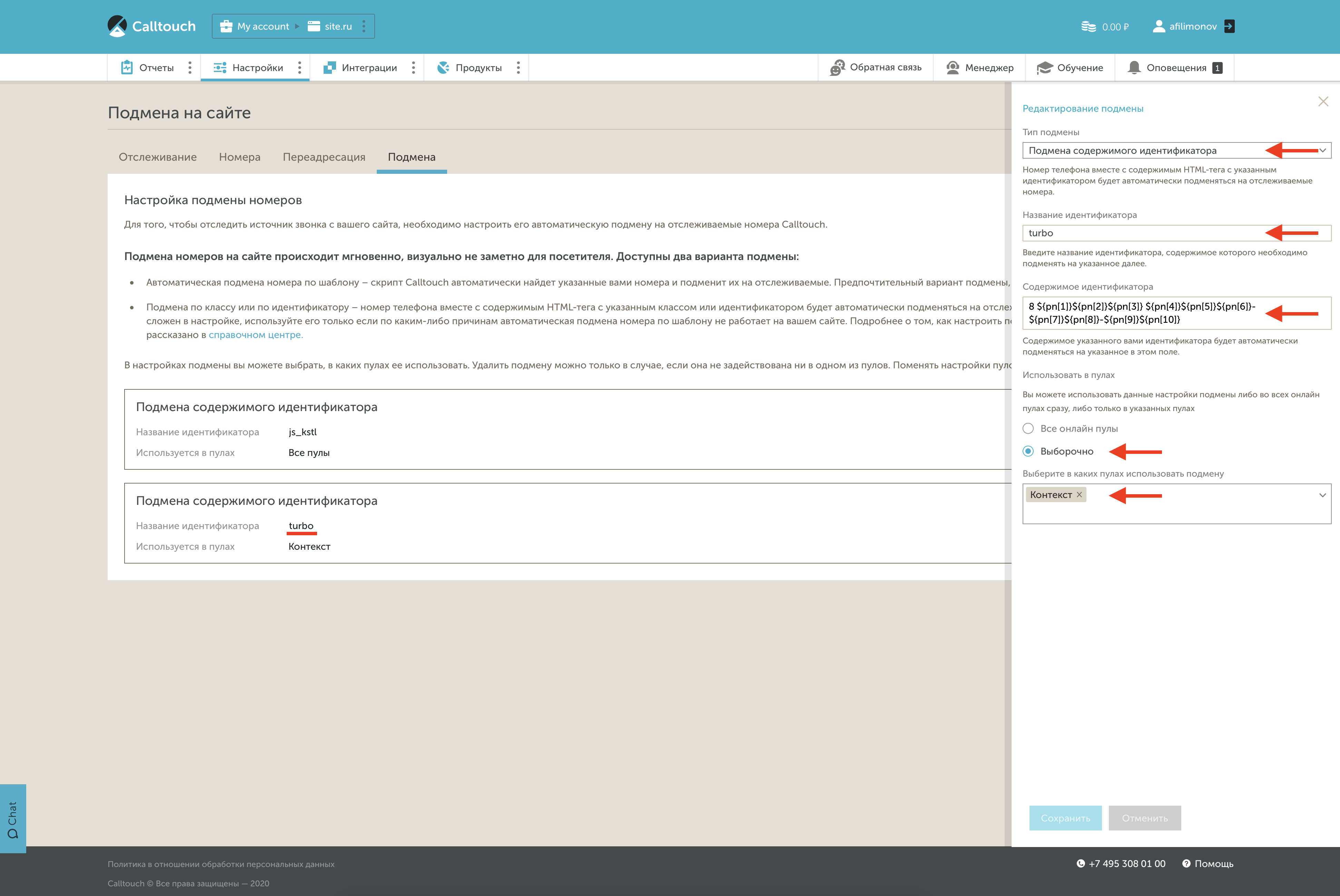Click the Оповещения bell icon
The height and width of the screenshot is (896, 1340).
click(1134, 68)
